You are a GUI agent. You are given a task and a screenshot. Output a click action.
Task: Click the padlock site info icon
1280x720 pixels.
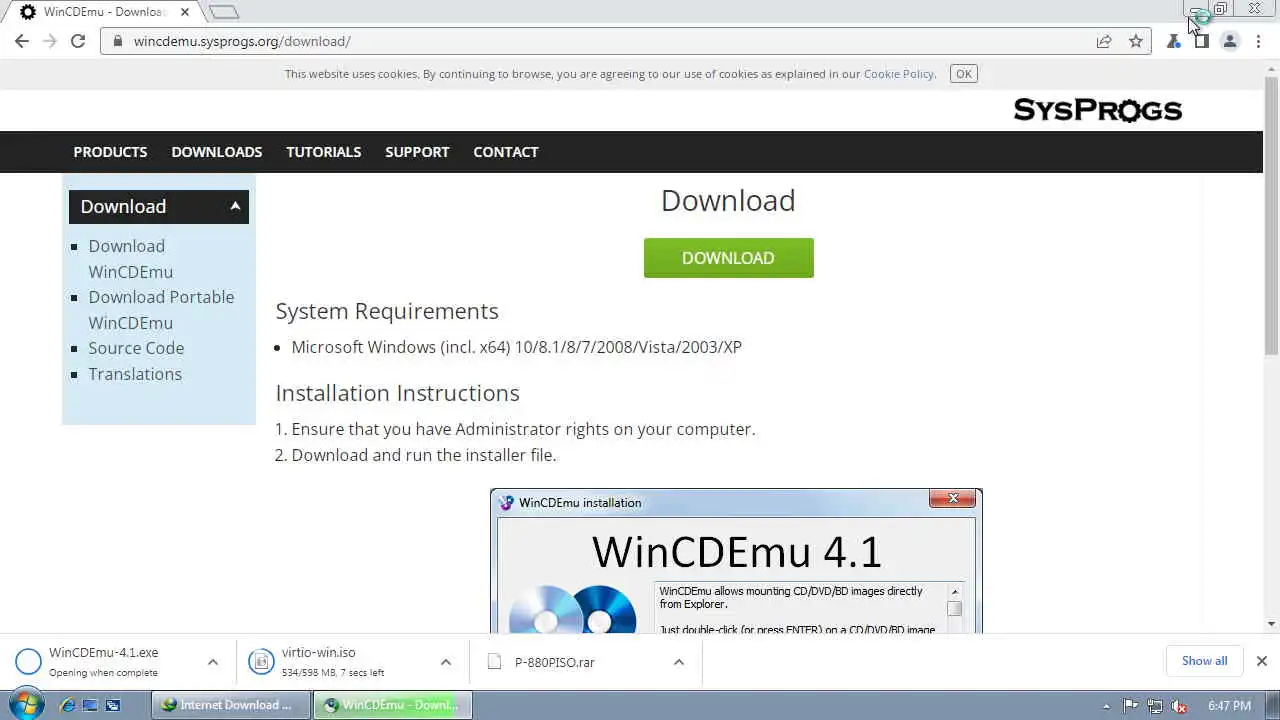[x=118, y=41]
